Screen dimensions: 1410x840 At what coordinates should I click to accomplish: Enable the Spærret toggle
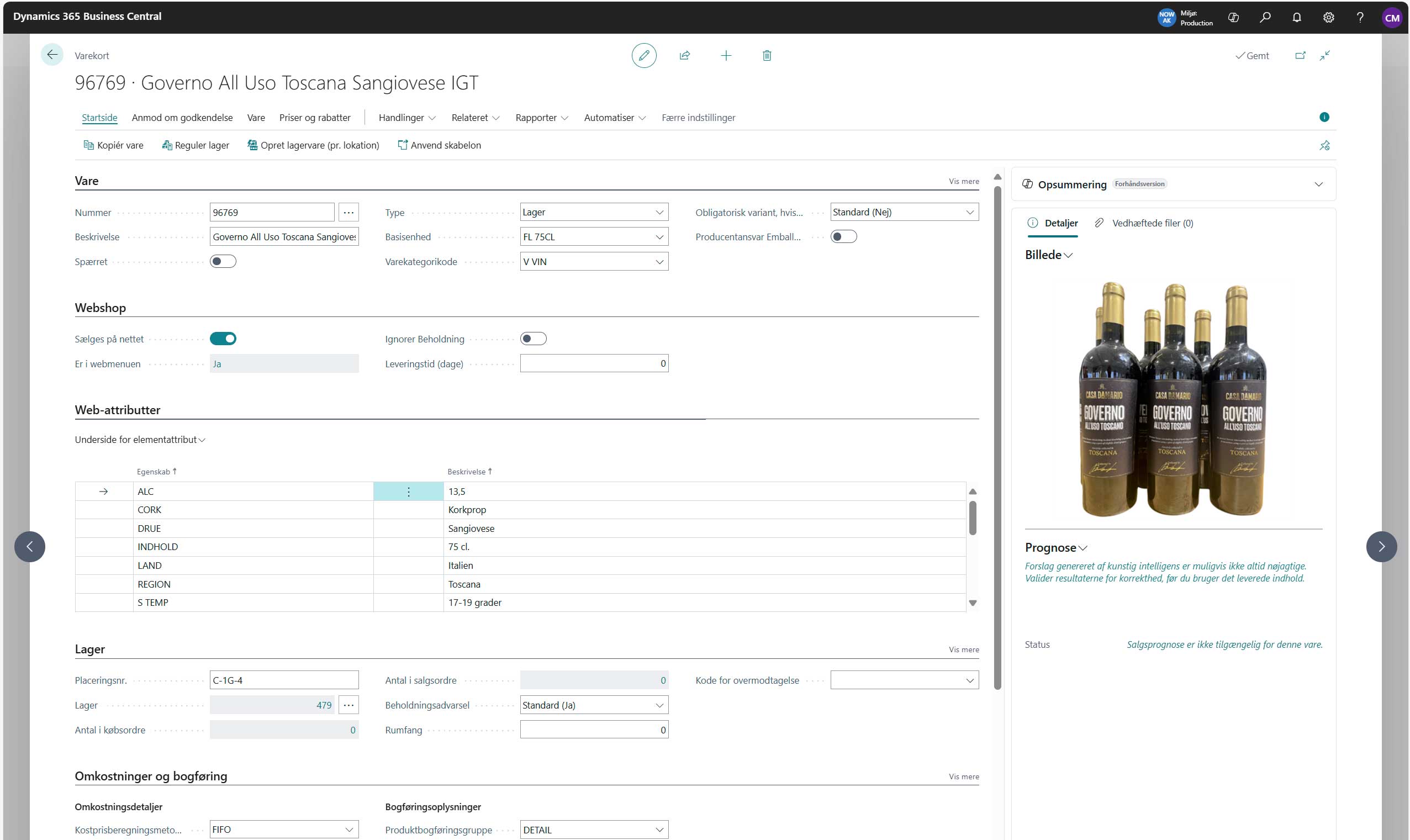[x=223, y=261]
